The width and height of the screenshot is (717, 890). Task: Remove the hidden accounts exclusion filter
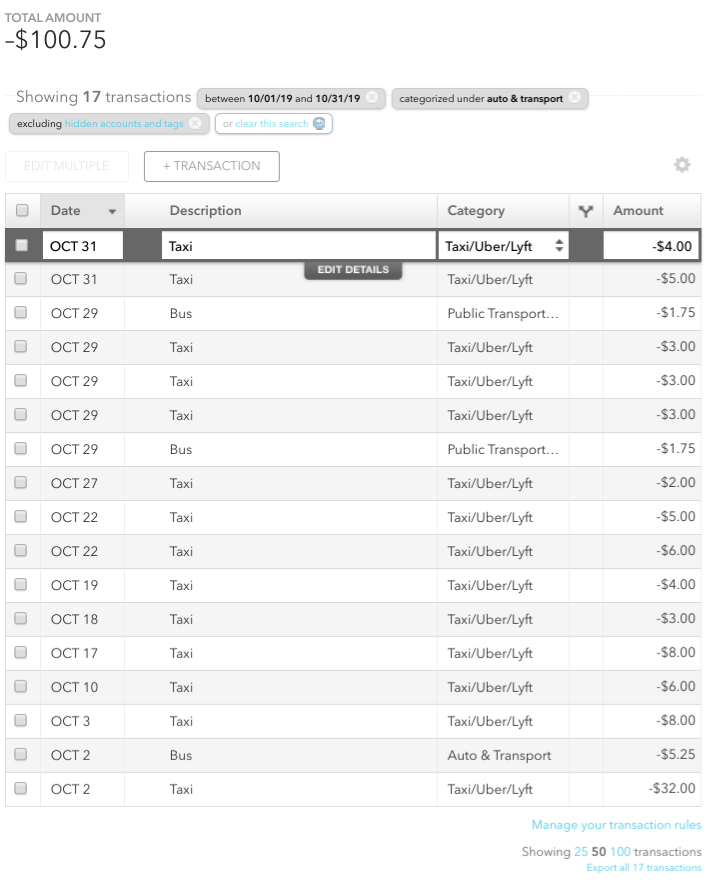click(x=195, y=124)
